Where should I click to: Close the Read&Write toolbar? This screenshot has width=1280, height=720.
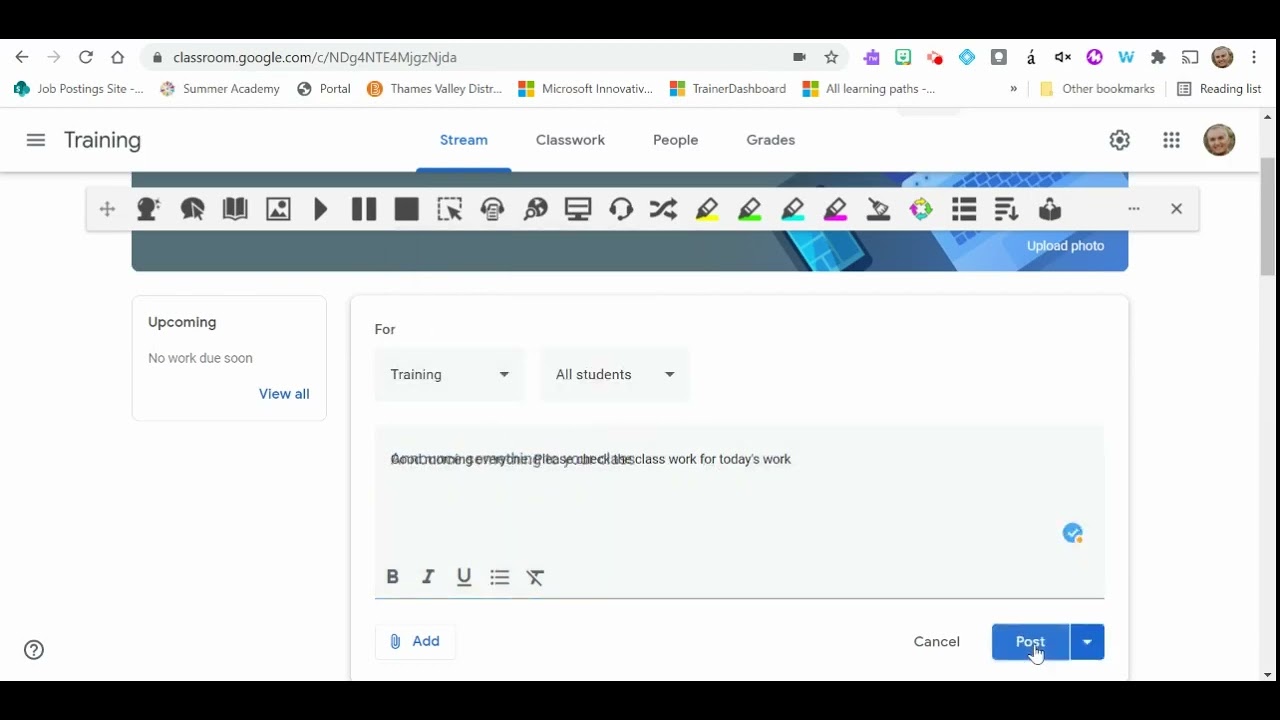(1176, 209)
